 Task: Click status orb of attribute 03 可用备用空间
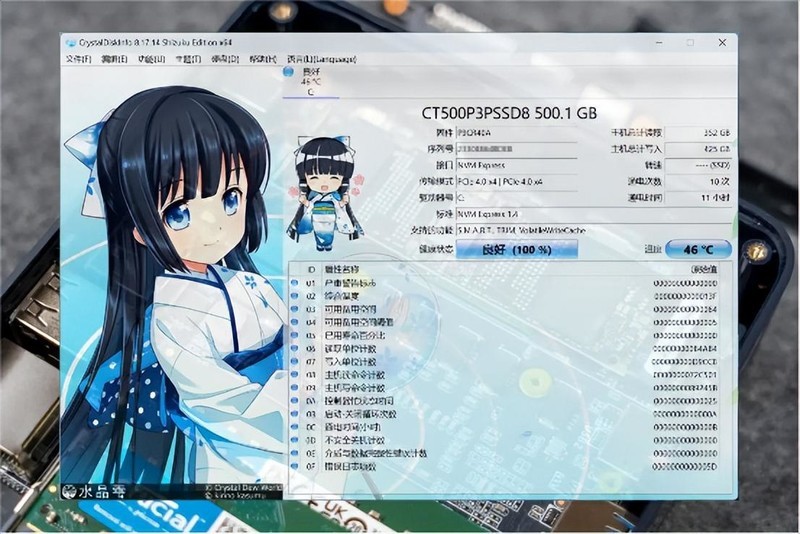[x=294, y=309]
